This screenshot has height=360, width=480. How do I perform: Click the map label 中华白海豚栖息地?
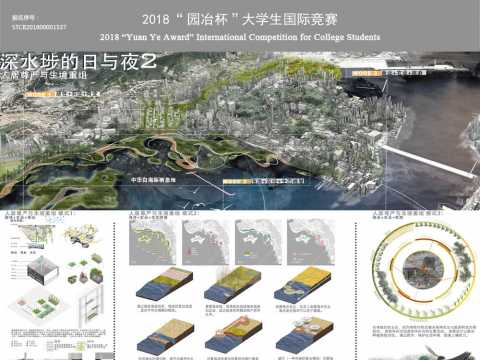(153, 180)
